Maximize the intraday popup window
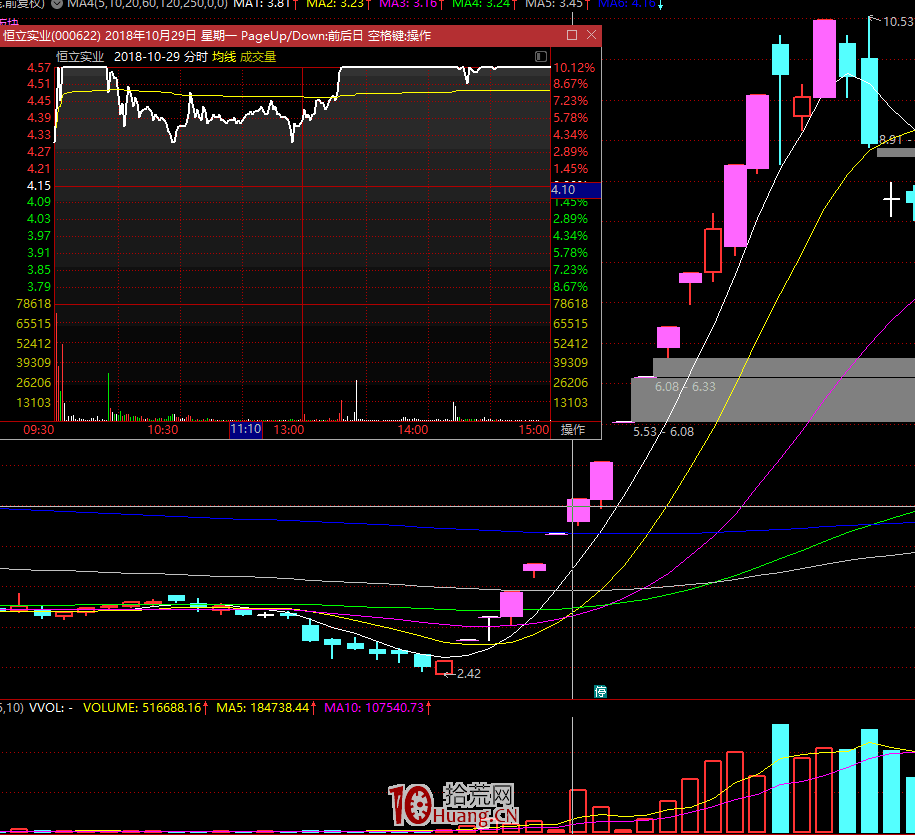Viewport: 915px width, 835px height. click(x=572, y=35)
